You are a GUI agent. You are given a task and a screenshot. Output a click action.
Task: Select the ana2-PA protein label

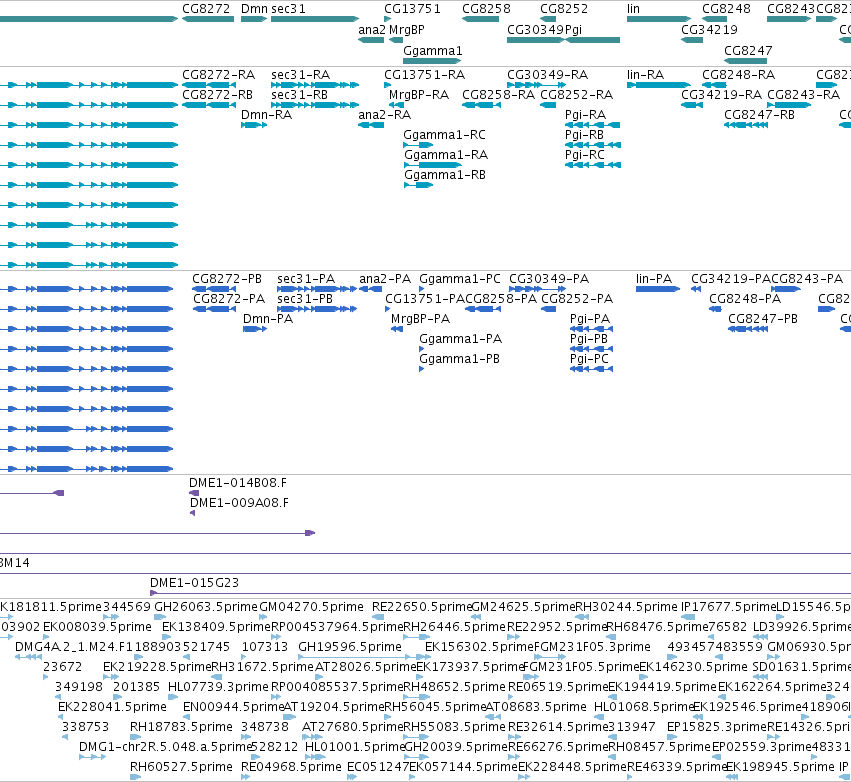[385, 279]
